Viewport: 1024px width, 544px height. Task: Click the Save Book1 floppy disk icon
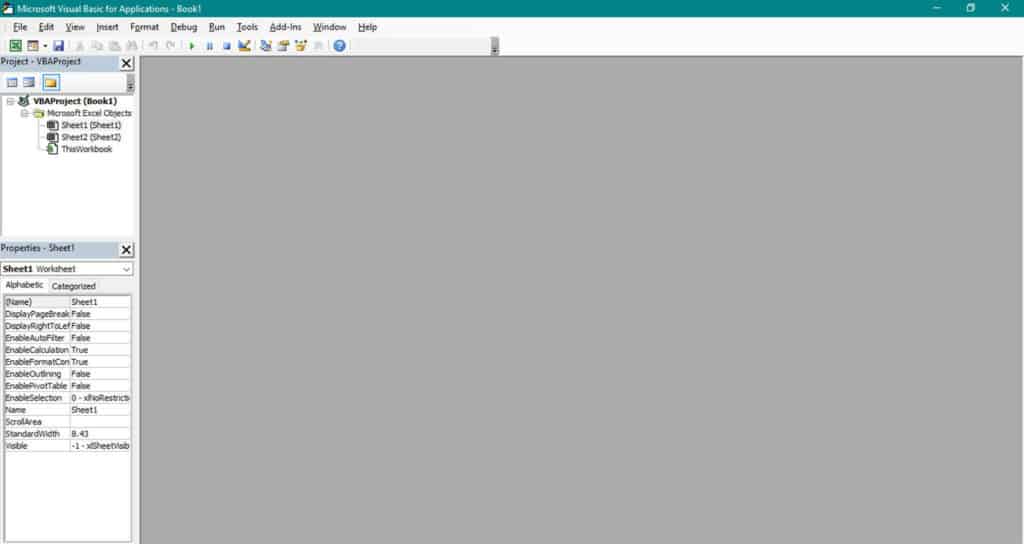point(59,46)
